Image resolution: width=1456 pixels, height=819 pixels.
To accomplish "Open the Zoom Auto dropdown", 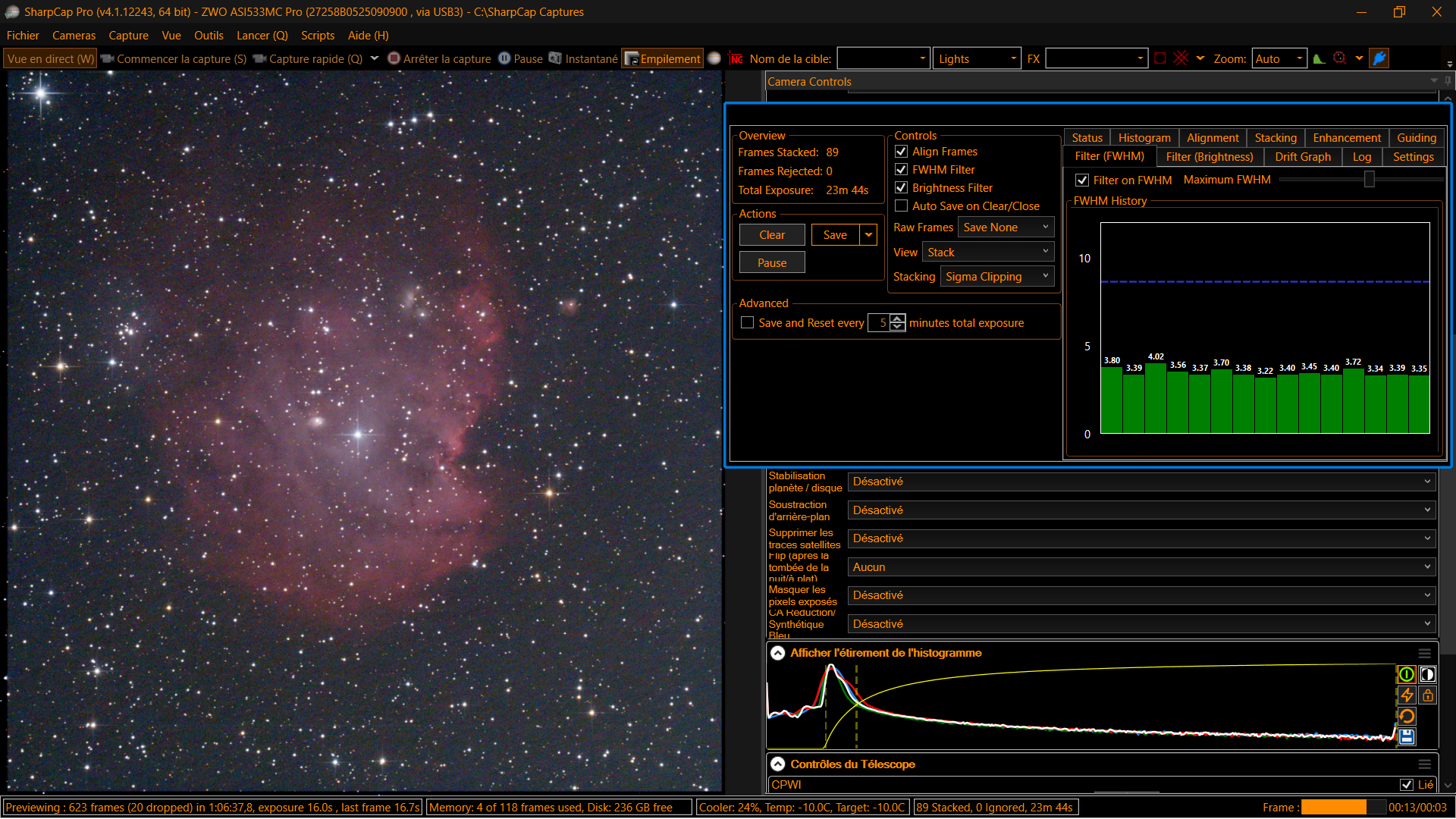I will tap(1279, 58).
